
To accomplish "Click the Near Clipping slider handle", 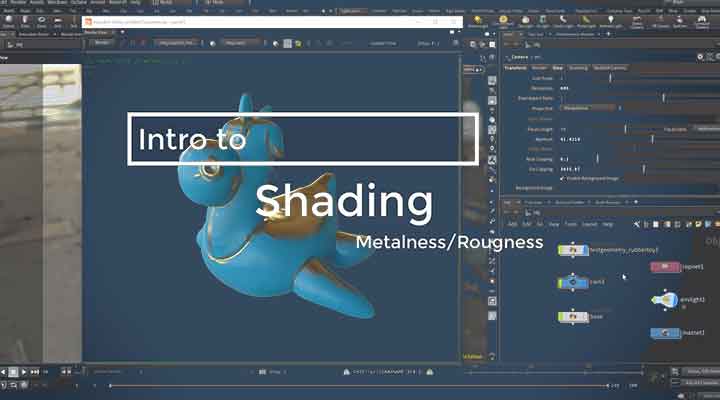I will tap(597, 159).
